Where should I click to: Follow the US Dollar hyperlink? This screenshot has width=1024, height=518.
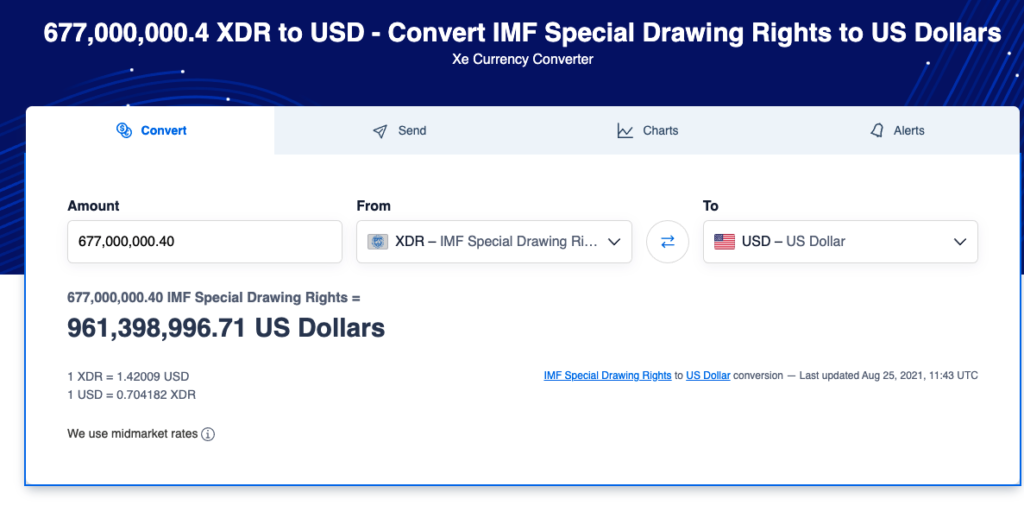click(x=708, y=376)
